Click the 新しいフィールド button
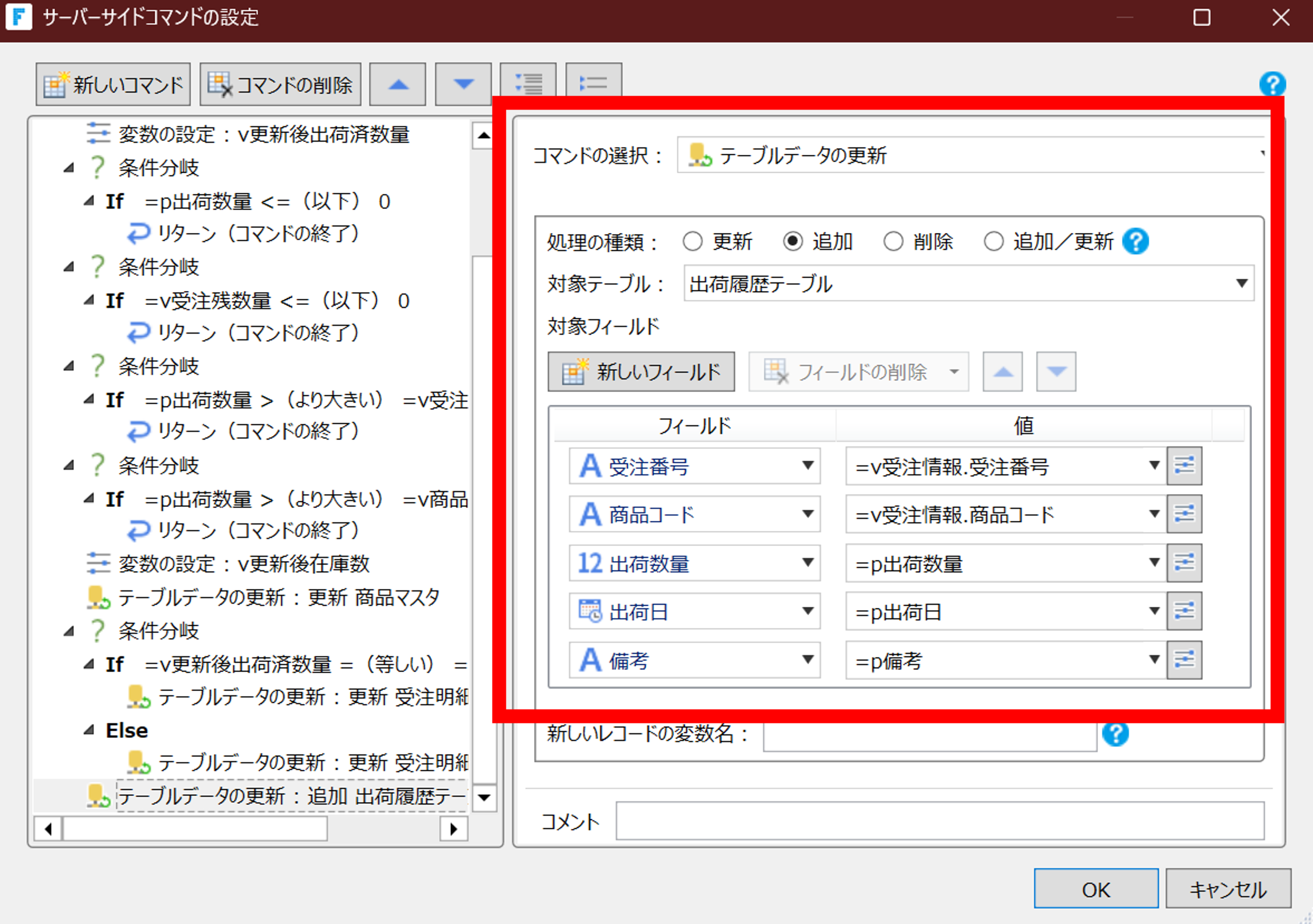This screenshot has width=1313, height=924. pos(641,372)
